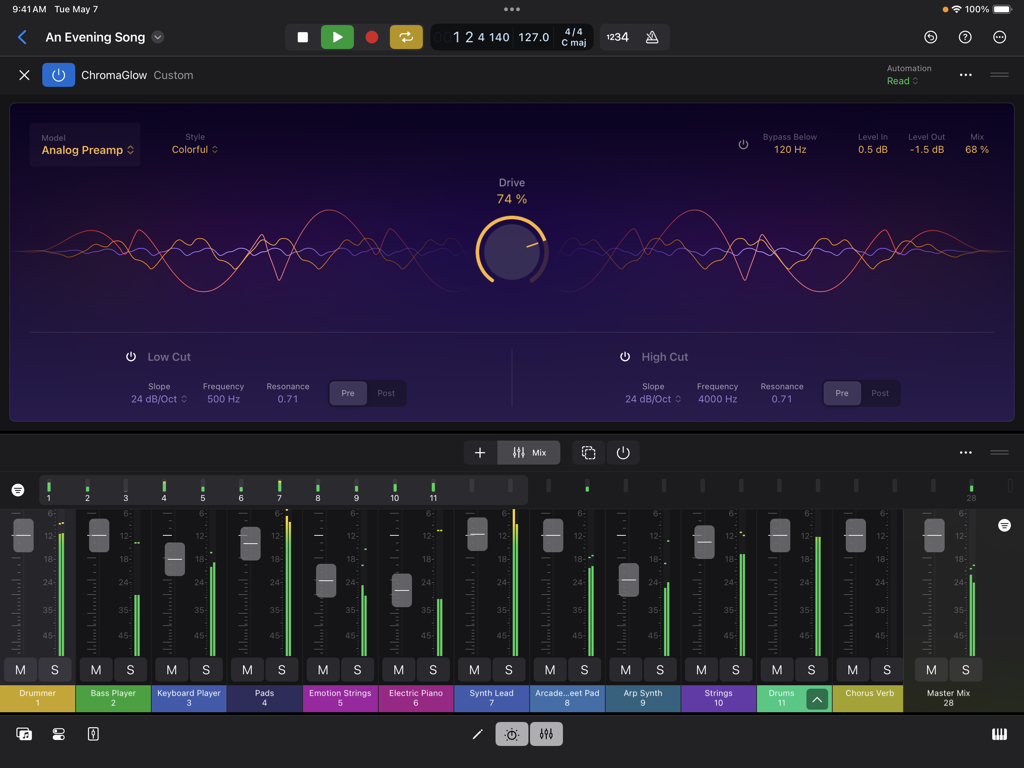1024x768 pixels.
Task: Open the Help question mark icon
Action: pyautogui.click(x=964, y=36)
